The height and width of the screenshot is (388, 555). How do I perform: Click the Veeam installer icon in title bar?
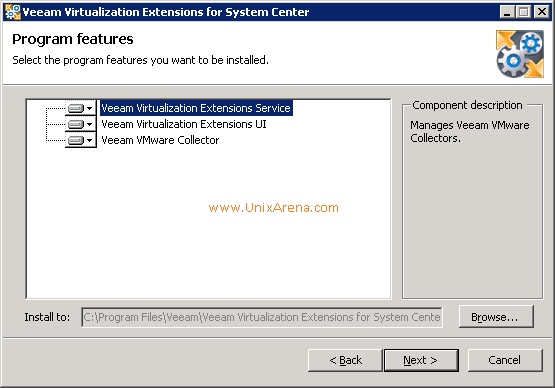pyautogui.click(x=13, y=12)
